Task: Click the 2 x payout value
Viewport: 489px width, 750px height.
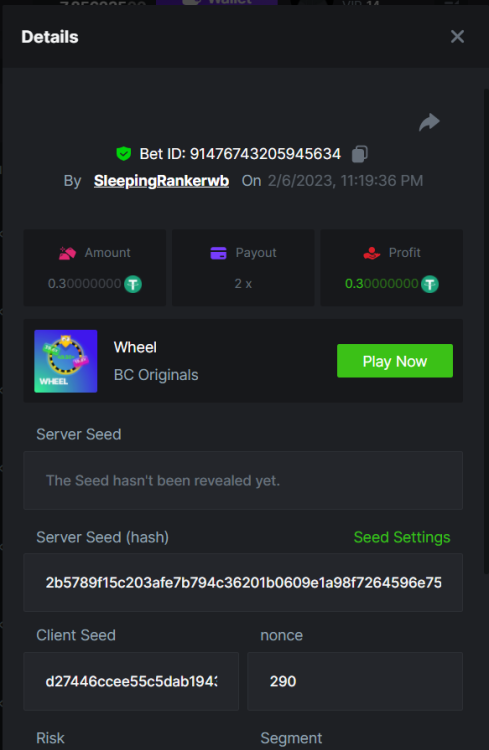Action: [243, 284]
